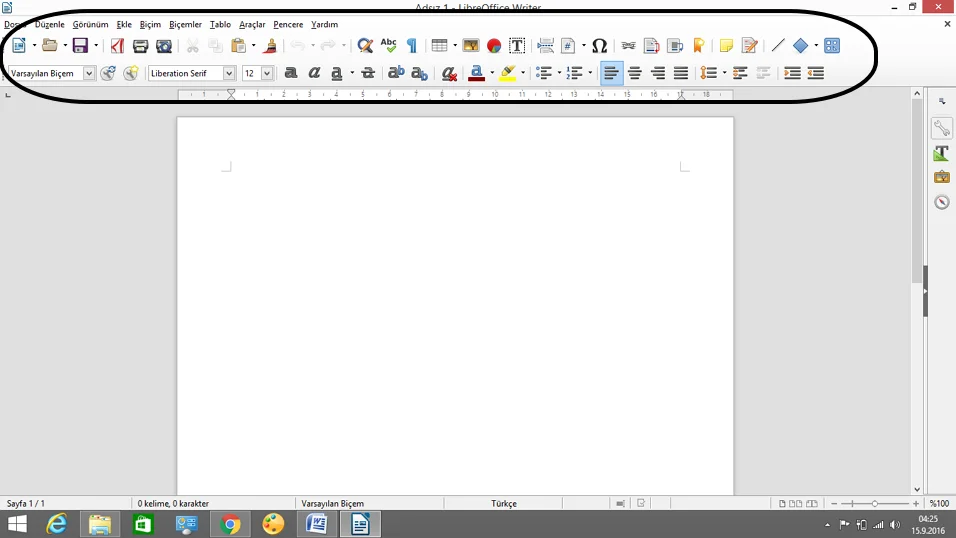Image resolution: width=956 pixels, height=538 pixels.
Task: Insert a comment note
Action: tap(726, 46)
